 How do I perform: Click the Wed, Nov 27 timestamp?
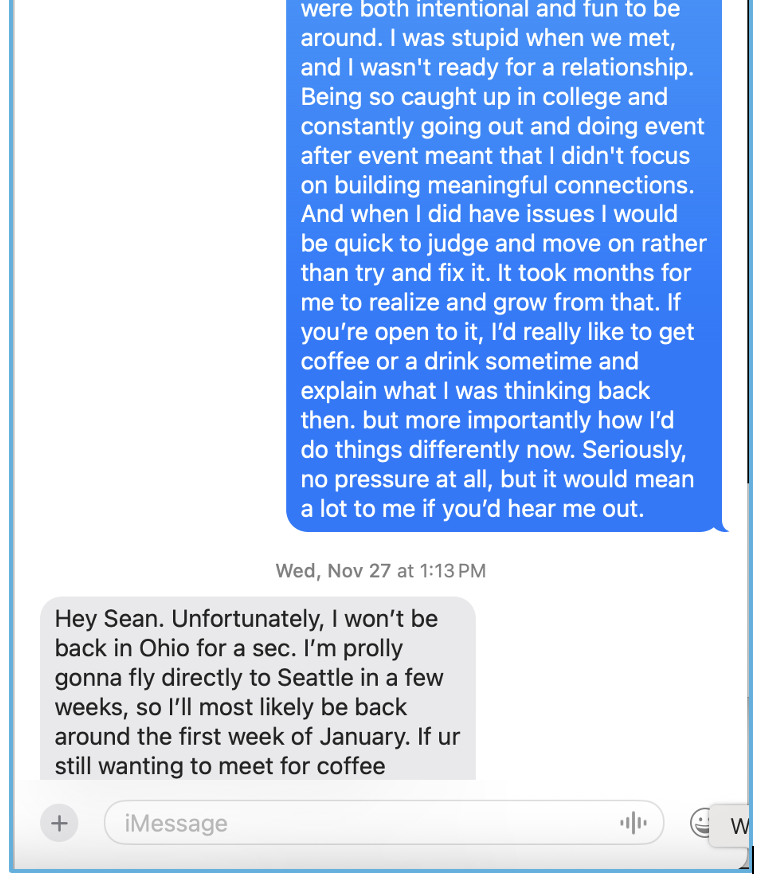point(334,571)
